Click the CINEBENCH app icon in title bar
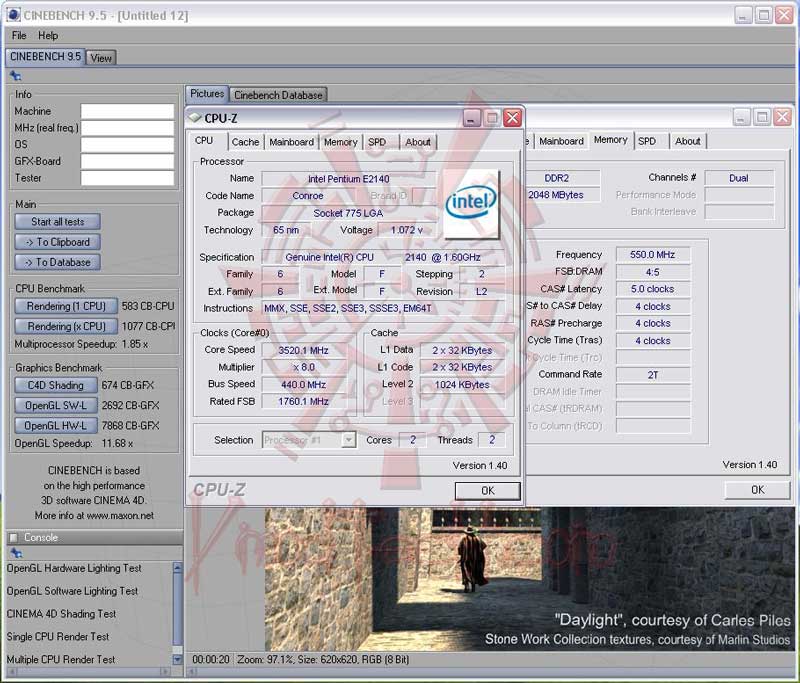 (x=14, y=15)
